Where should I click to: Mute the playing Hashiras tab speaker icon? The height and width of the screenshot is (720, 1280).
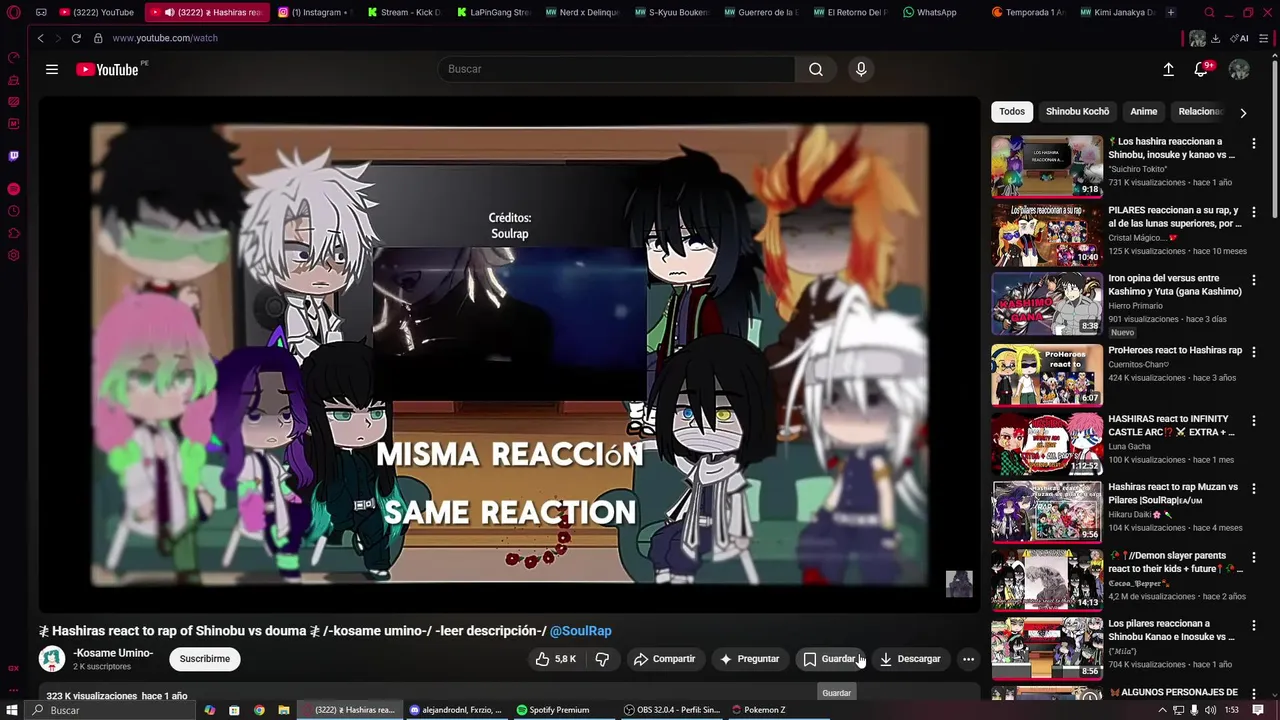[x=169, y=13]
